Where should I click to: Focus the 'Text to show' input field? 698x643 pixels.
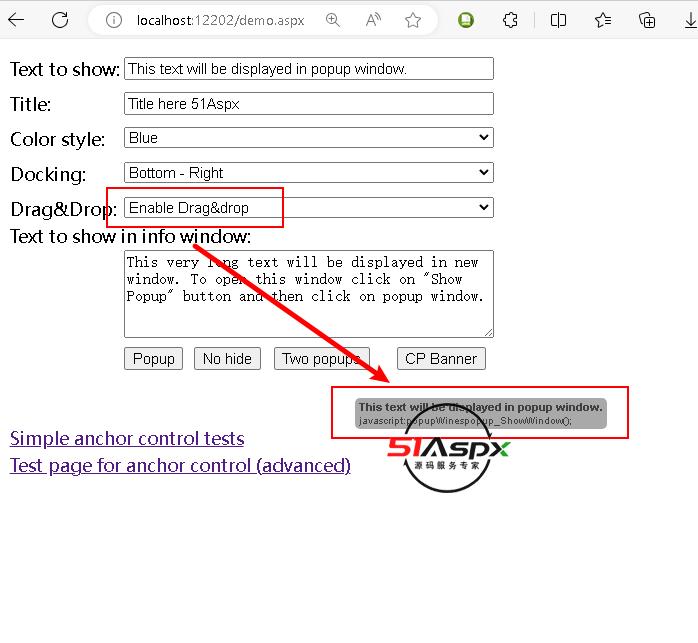[308, 69]
